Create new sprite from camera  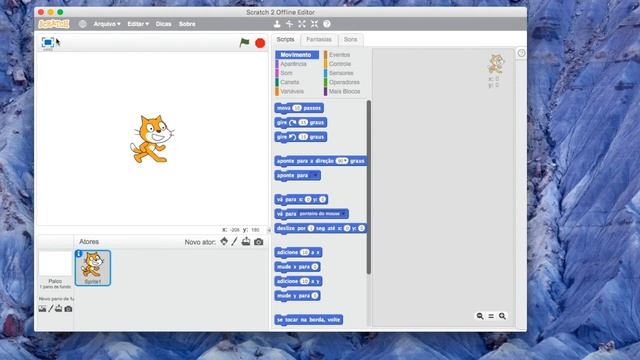pos(258,242)
